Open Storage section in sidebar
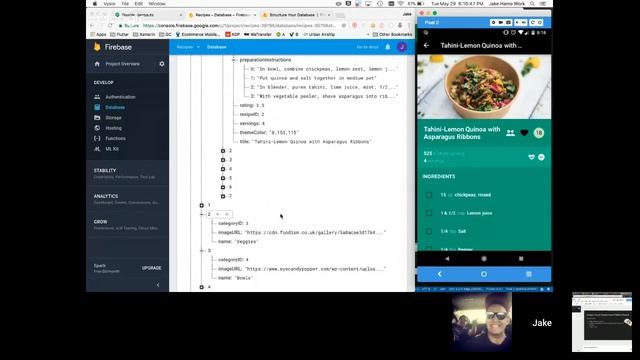 [113, 118]
